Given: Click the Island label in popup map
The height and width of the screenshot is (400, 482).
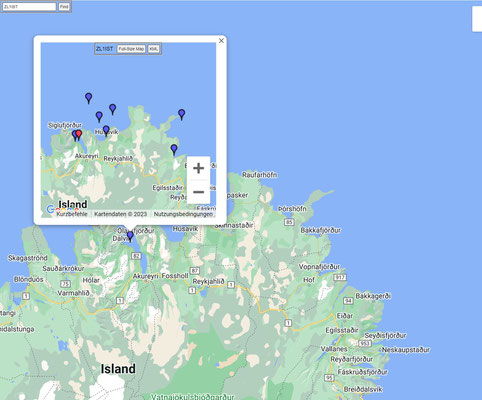Looking at the screenshot, I should tap(73, 204).
